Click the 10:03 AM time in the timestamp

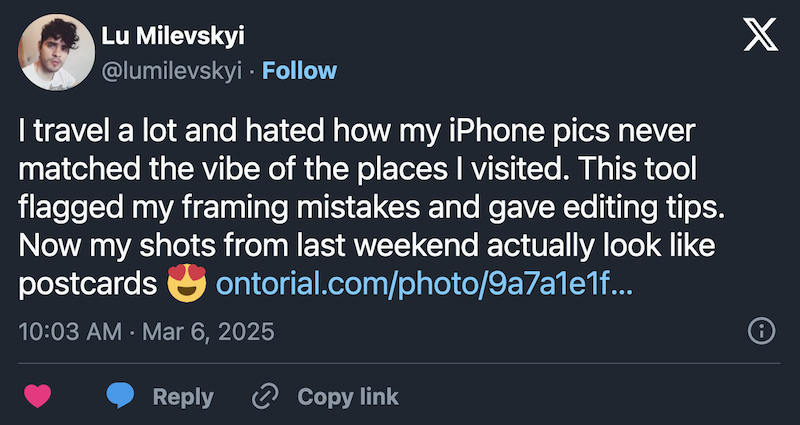61,330
